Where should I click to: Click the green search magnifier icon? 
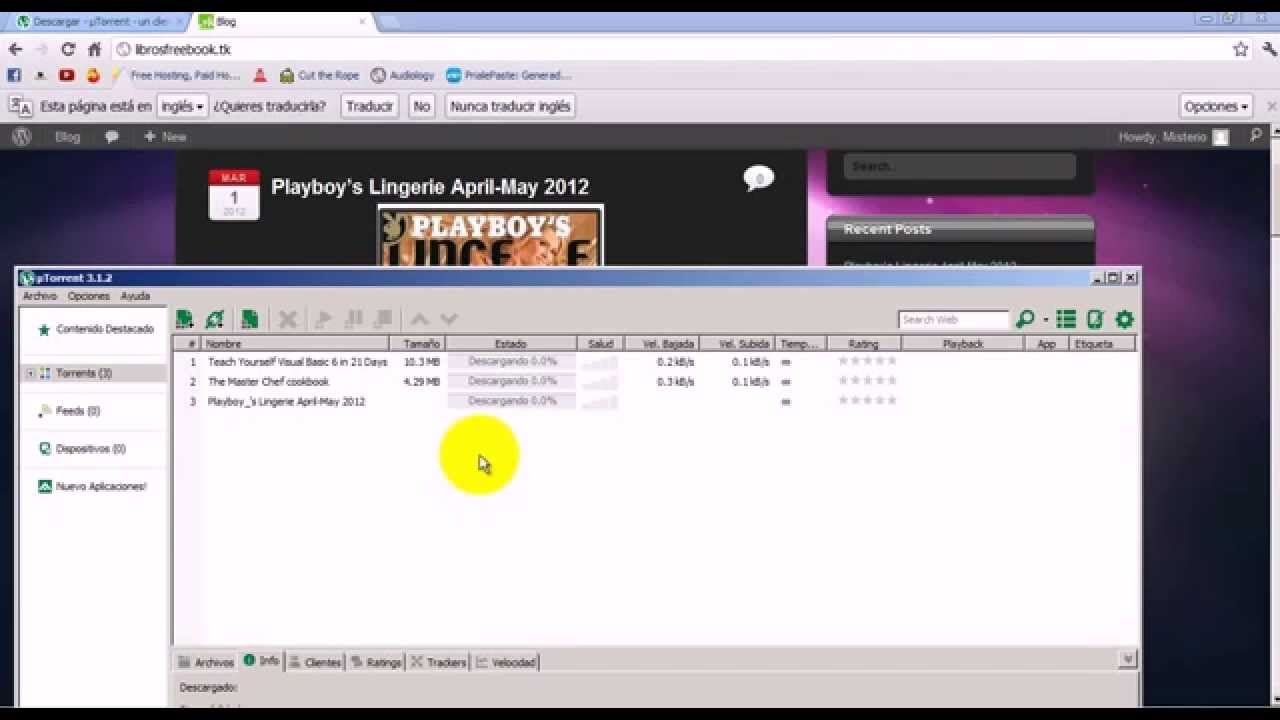1024,319
